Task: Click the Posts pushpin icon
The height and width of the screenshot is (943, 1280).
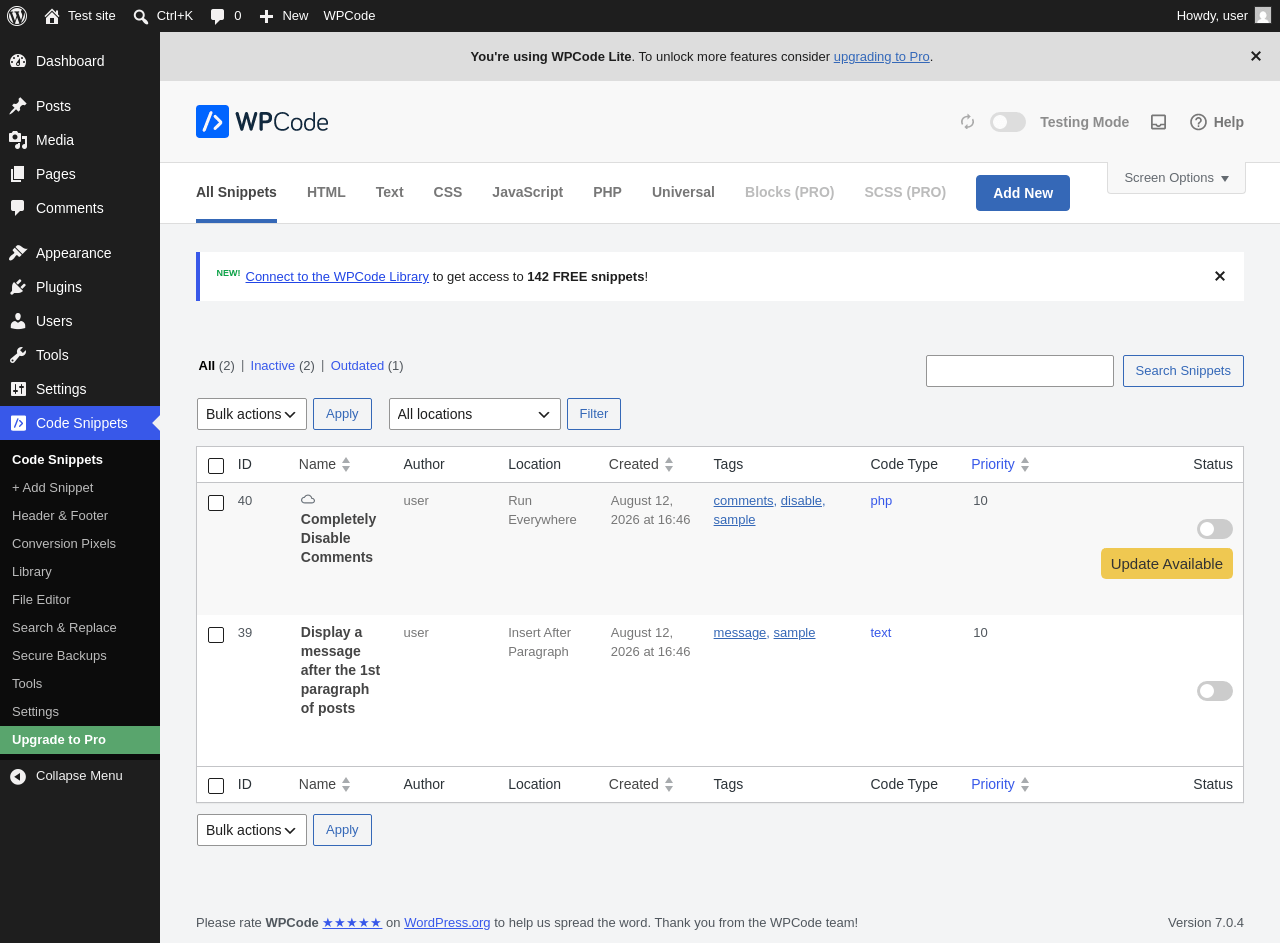Action: (x=18, y=106)
